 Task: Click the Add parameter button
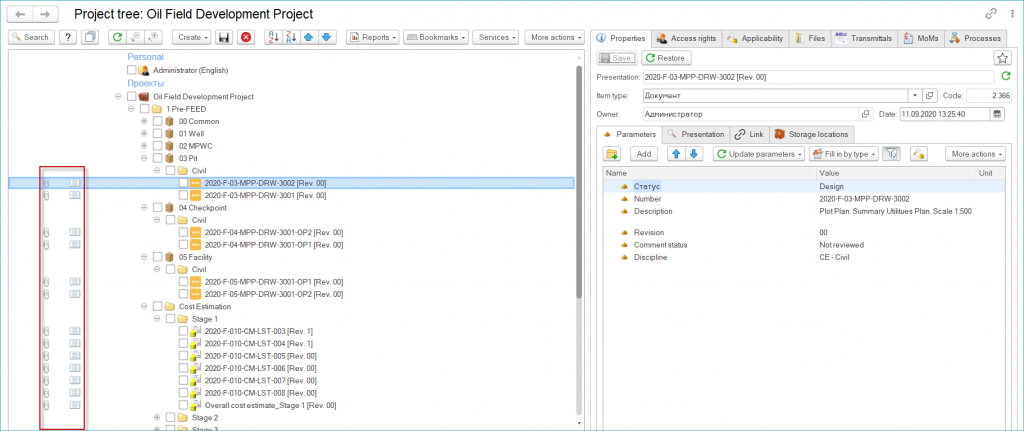point(641,154)
